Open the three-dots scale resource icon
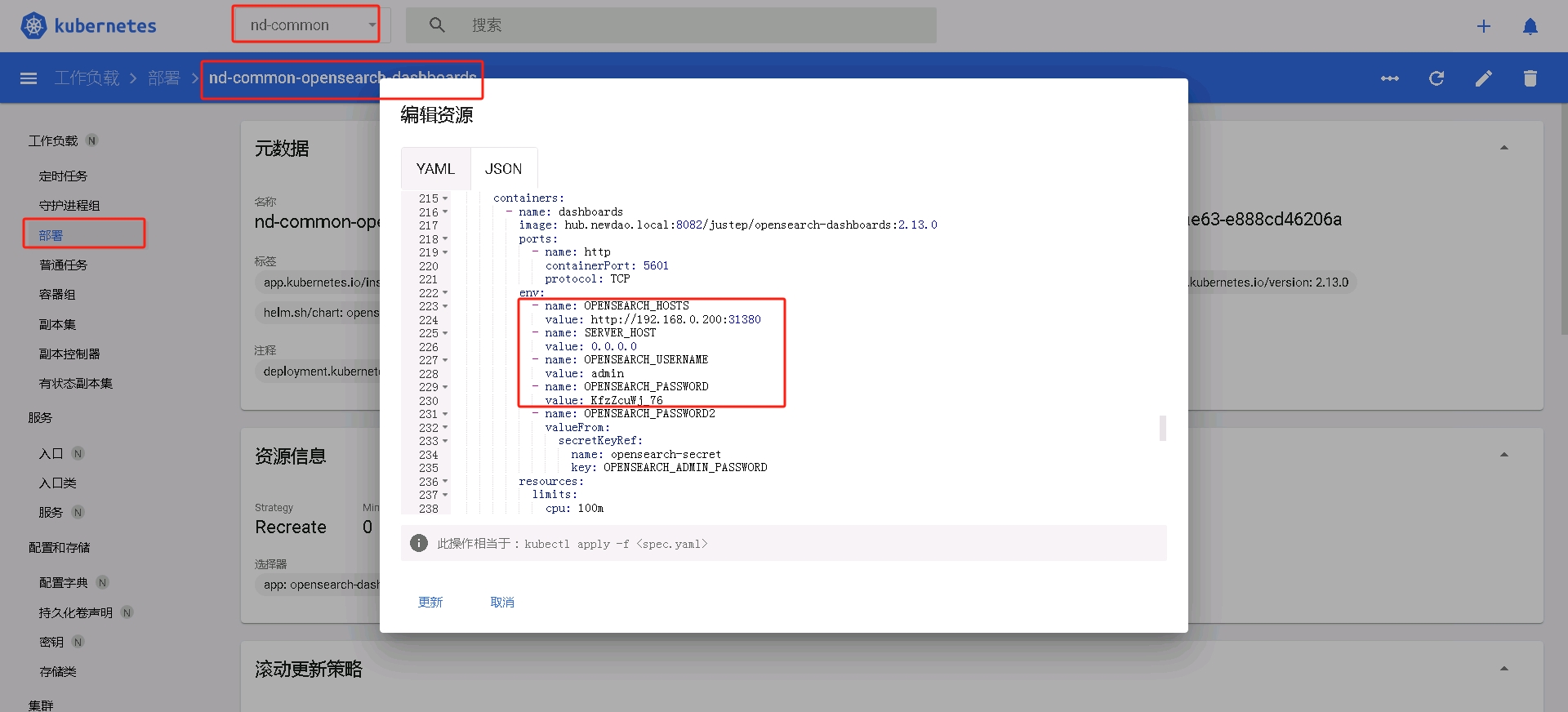The width and height of the screenshot is (1568, 712). click(1390, 78)
